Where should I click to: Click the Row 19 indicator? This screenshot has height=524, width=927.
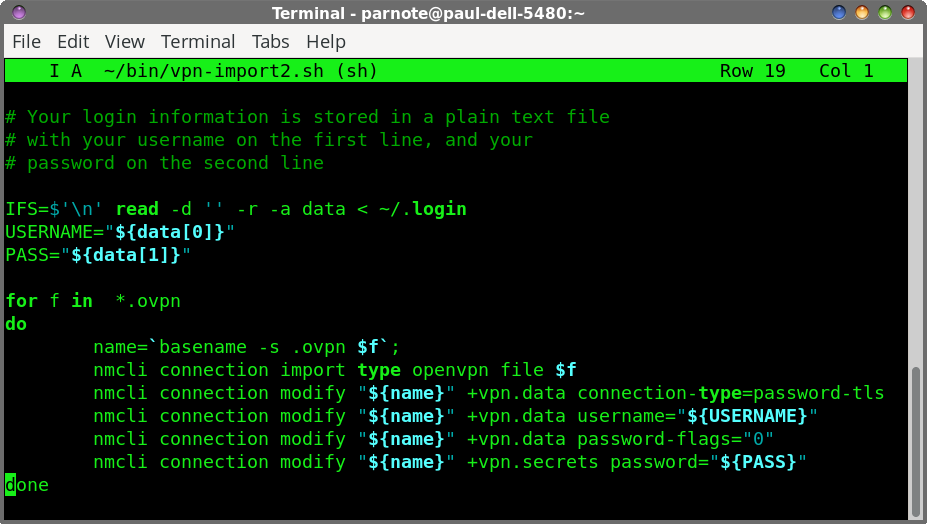tap(752, 71)
